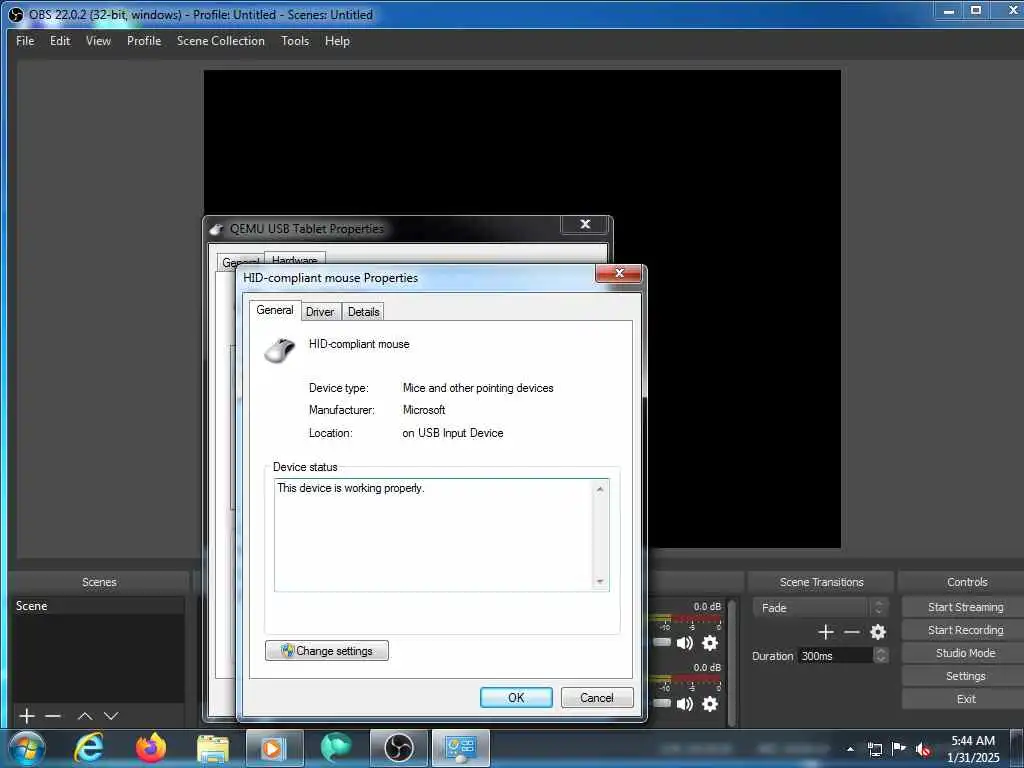Click Start Streaming

pyautogui.click(x=965, y=607)
